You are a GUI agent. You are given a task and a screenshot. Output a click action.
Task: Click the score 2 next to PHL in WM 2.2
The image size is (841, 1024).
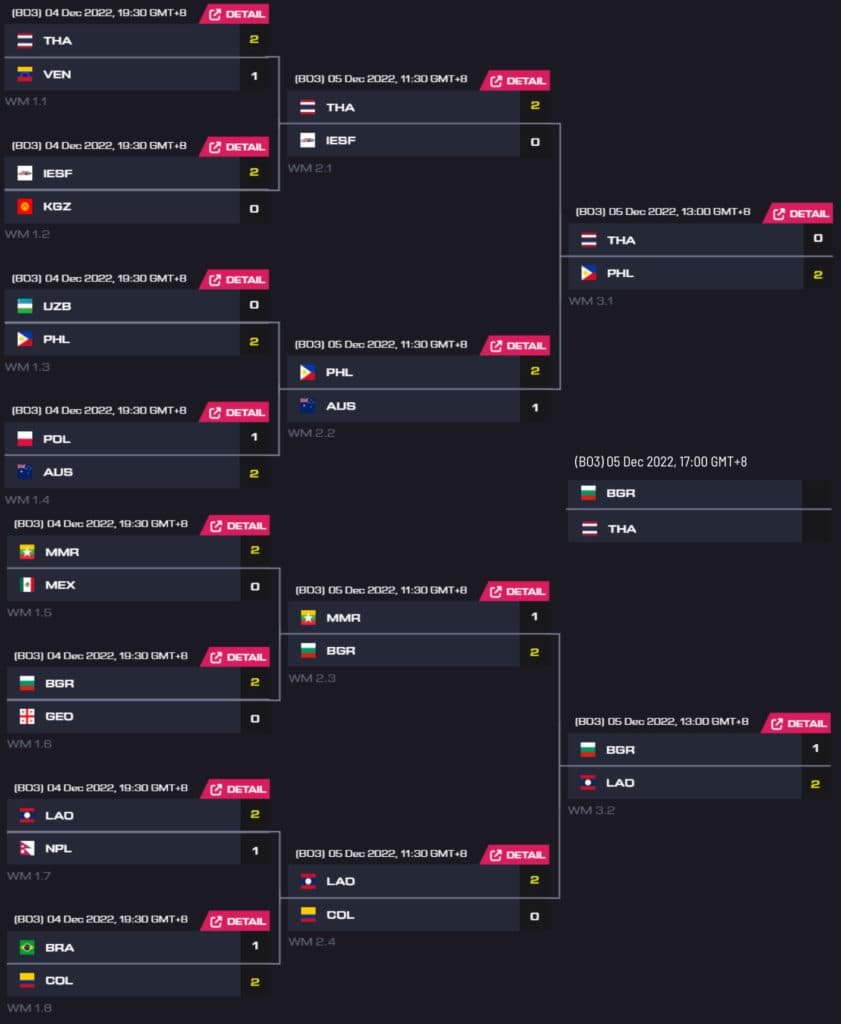(x=536, y=372)
